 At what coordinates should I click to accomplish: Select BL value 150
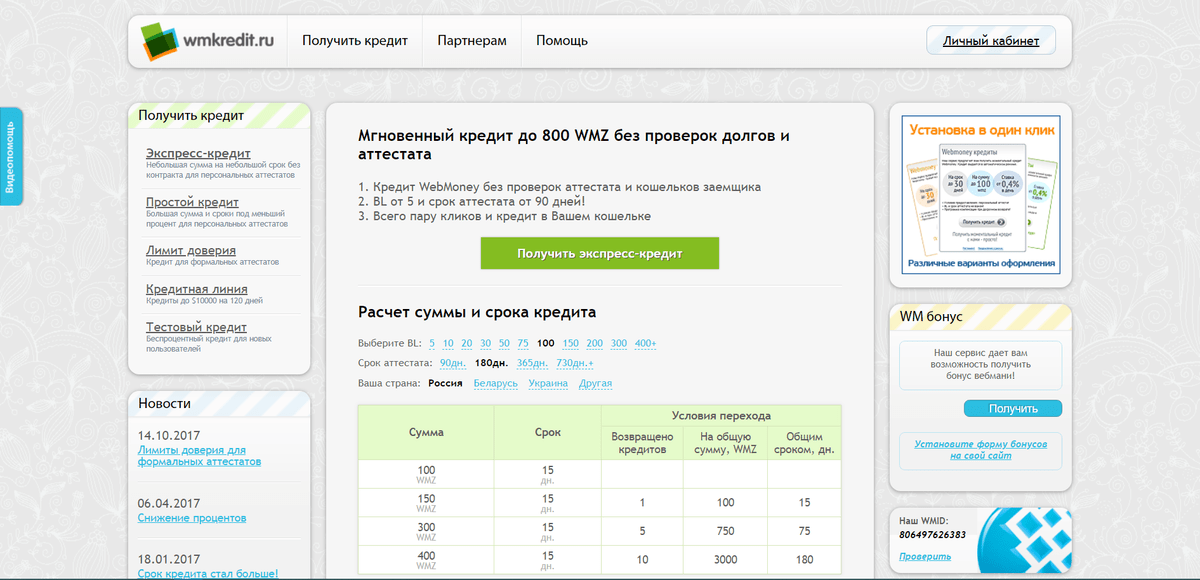[571, 343]
